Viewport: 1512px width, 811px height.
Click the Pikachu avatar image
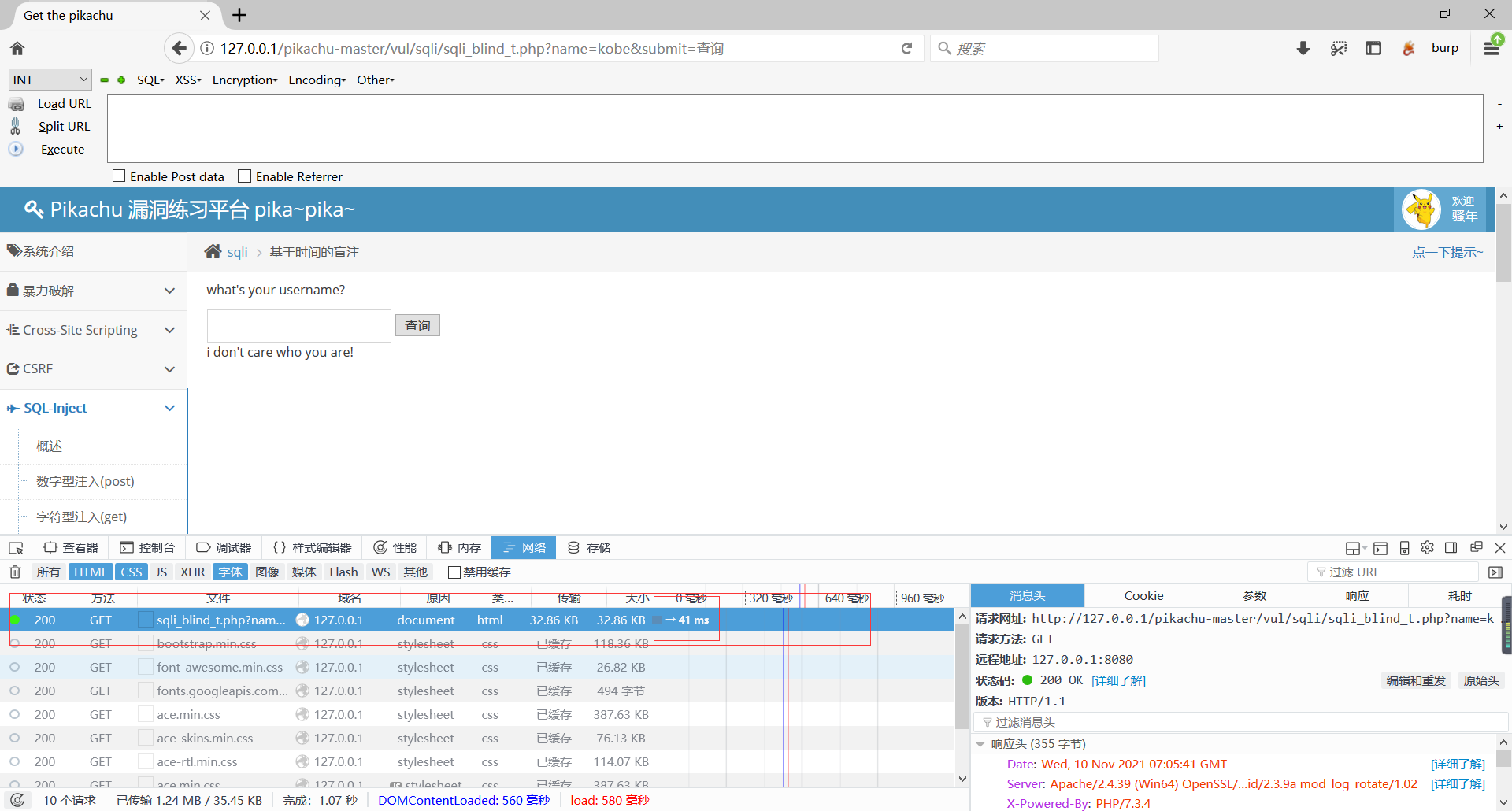(1421, 210)
